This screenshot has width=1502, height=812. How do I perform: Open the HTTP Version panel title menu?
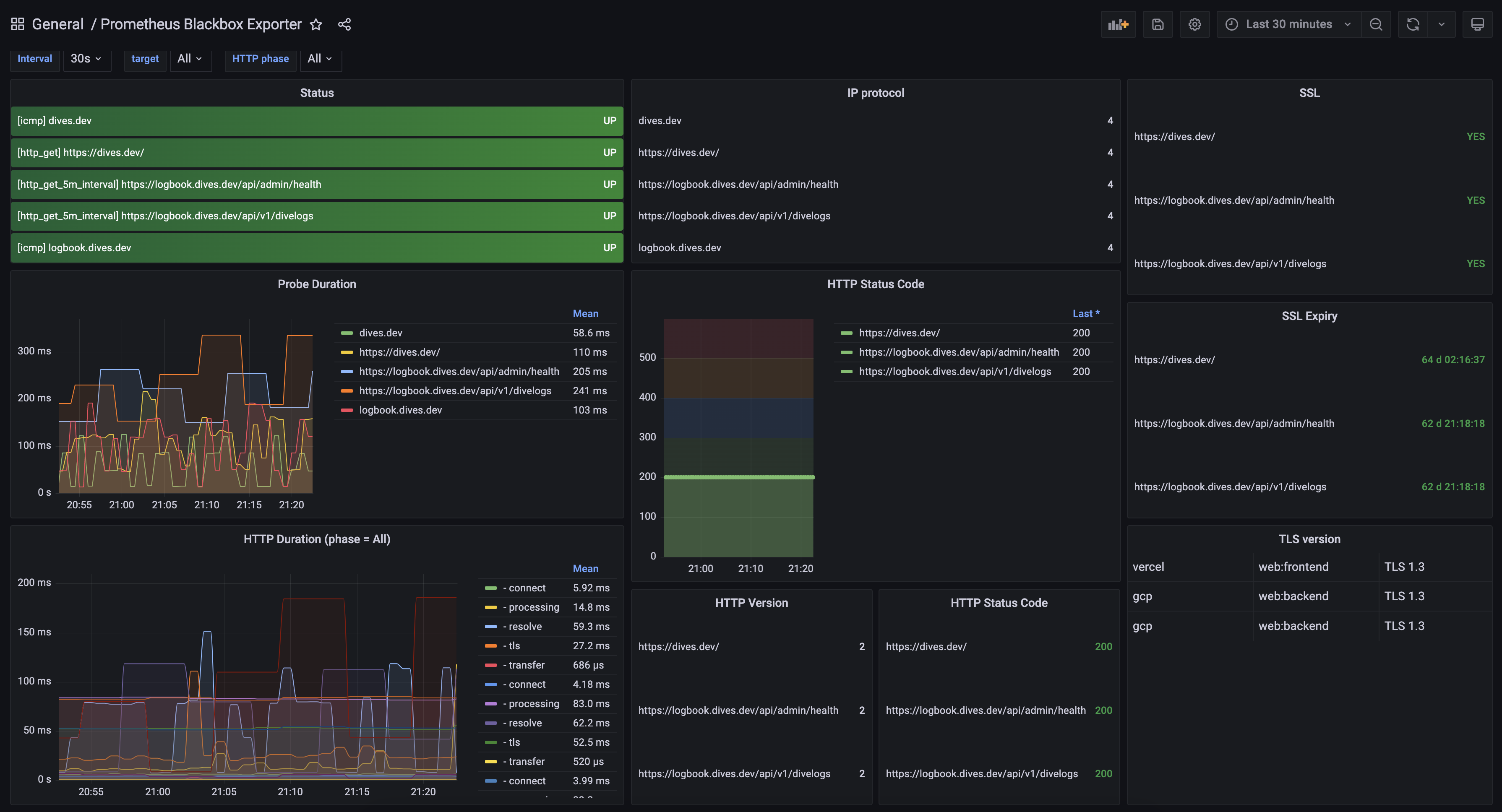pos(751,603)
